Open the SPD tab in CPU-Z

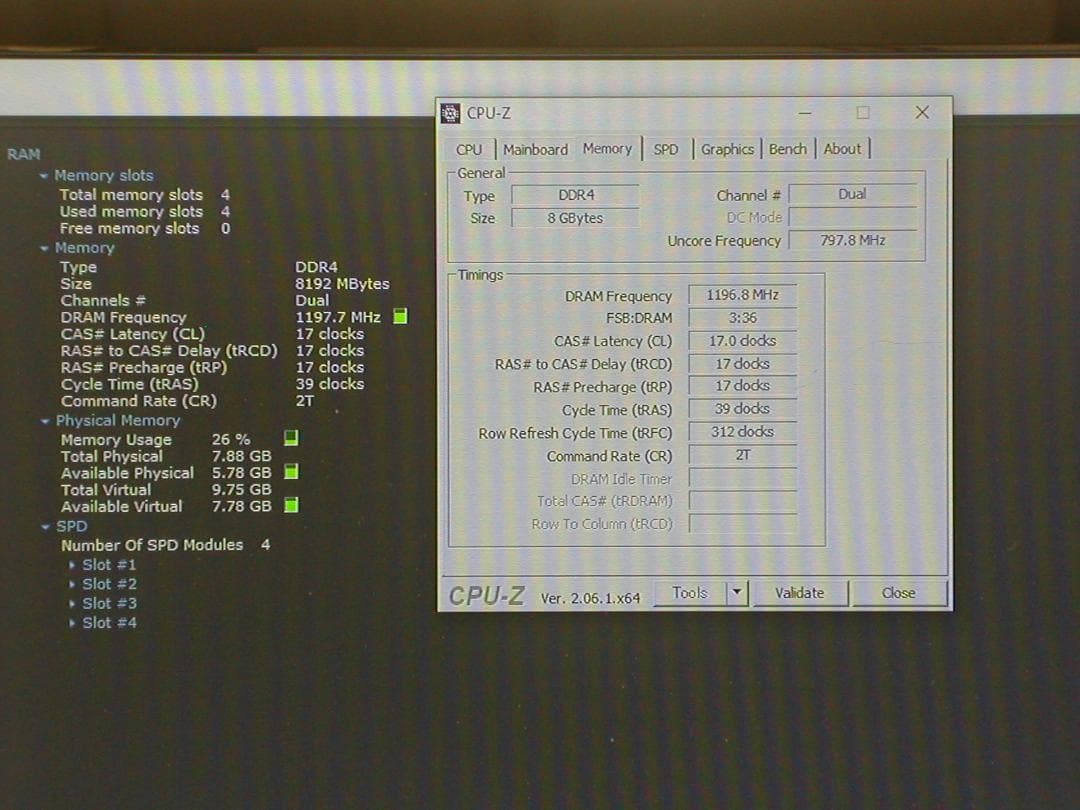[x=666, y=149]
